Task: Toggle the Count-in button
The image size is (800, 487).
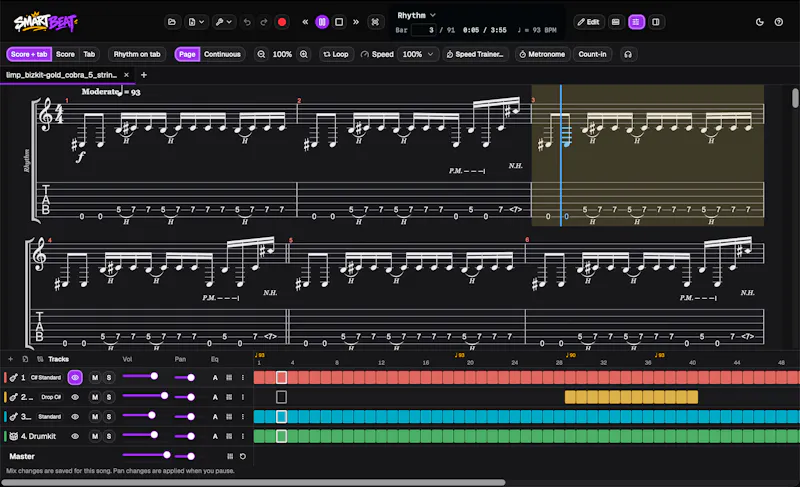Action: coord(592,54)
